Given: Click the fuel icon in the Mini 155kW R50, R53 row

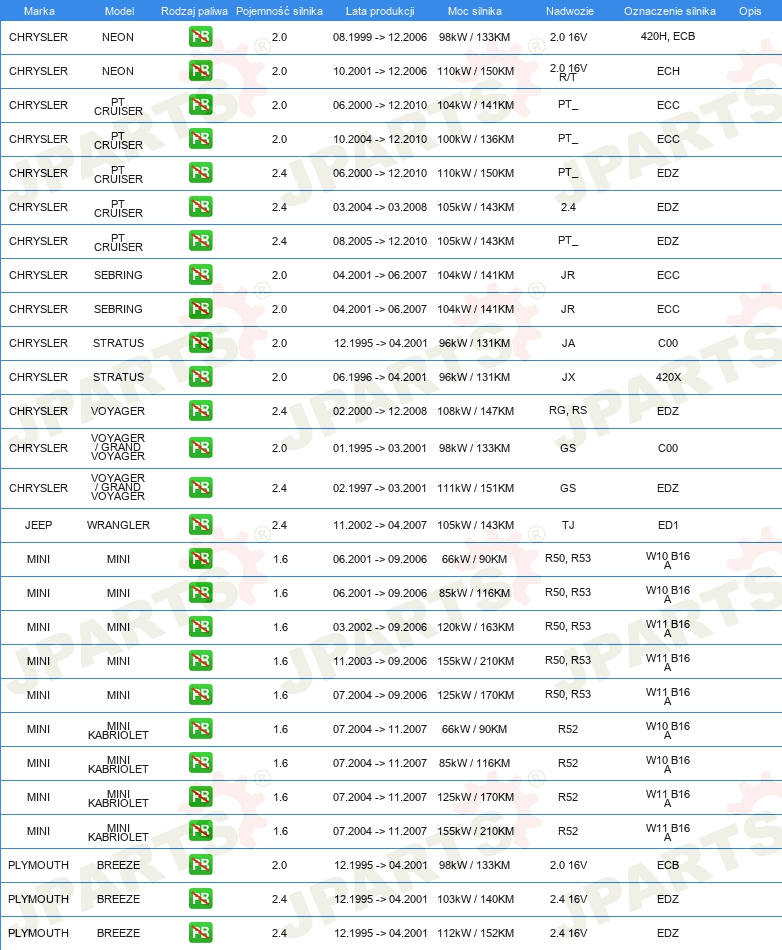Looking at the screenshot, I should click(x=200, y=660).
